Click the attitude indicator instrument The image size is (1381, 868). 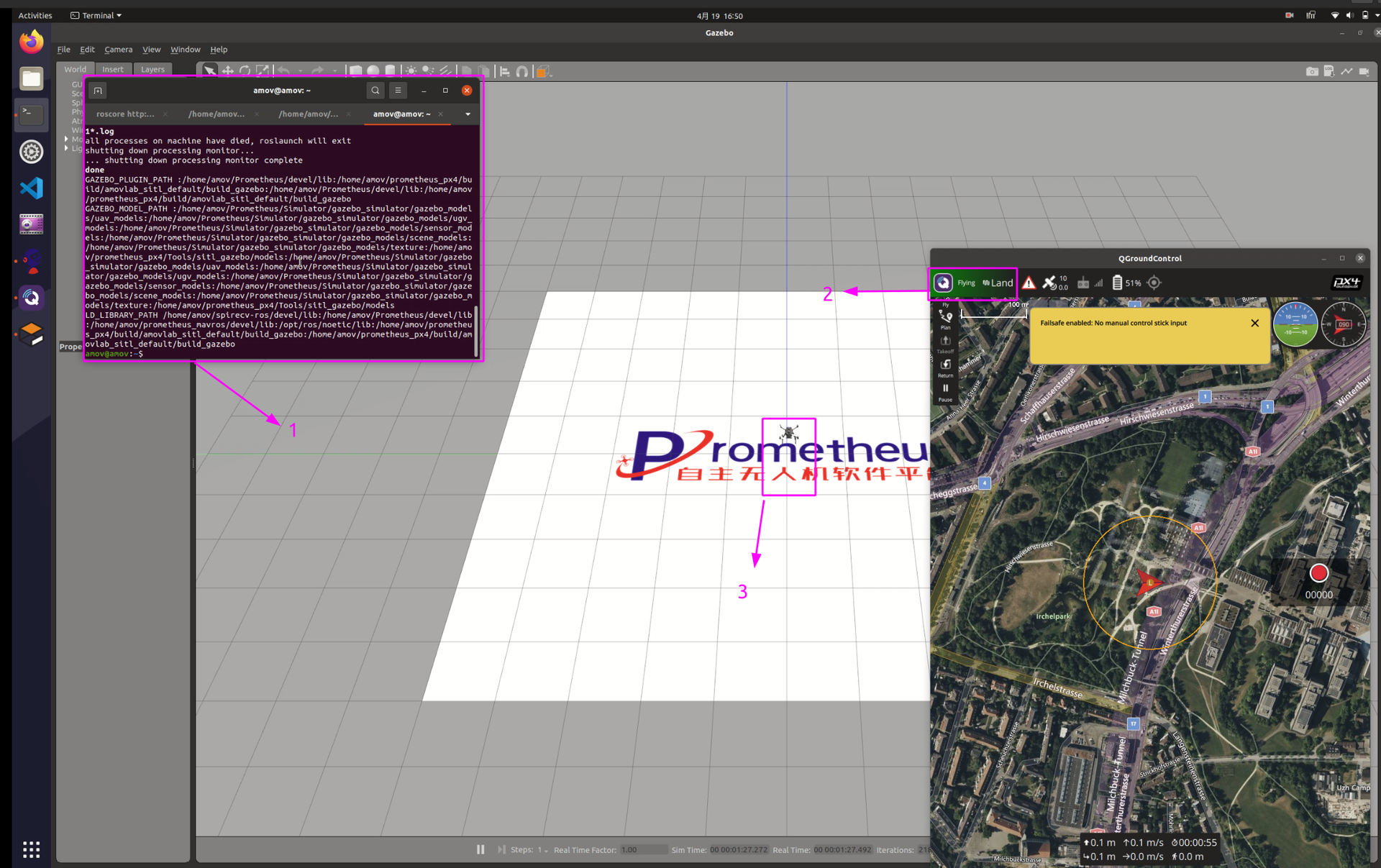click(x=1295, y=324)
